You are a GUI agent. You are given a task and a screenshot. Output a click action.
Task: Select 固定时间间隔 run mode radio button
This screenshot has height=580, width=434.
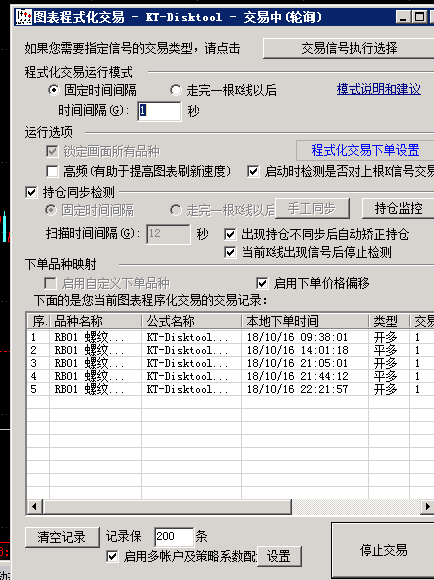(x=54, y=90)
